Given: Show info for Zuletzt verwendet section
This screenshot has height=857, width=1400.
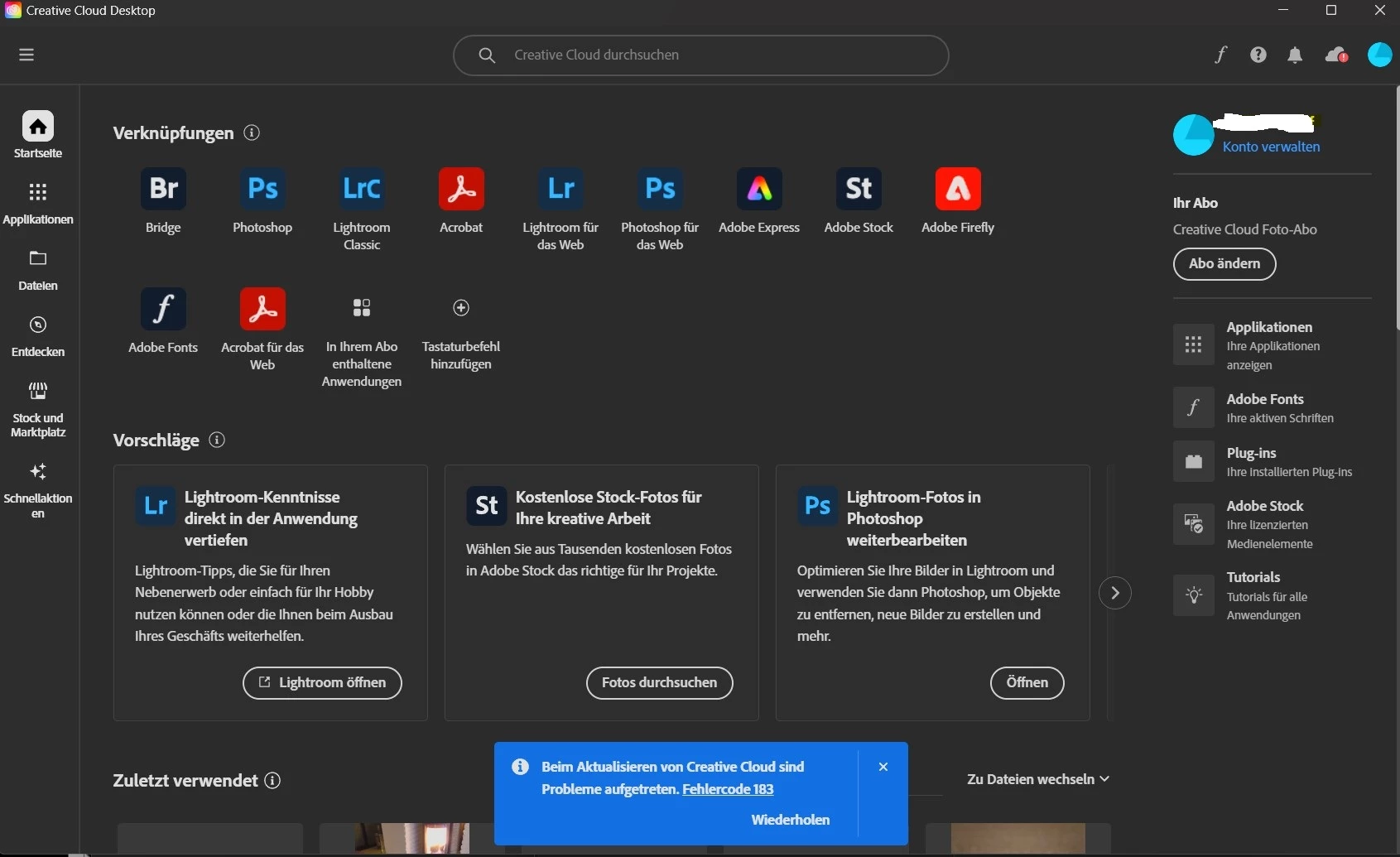Looking at the screenshot, I should coord(272,780).
